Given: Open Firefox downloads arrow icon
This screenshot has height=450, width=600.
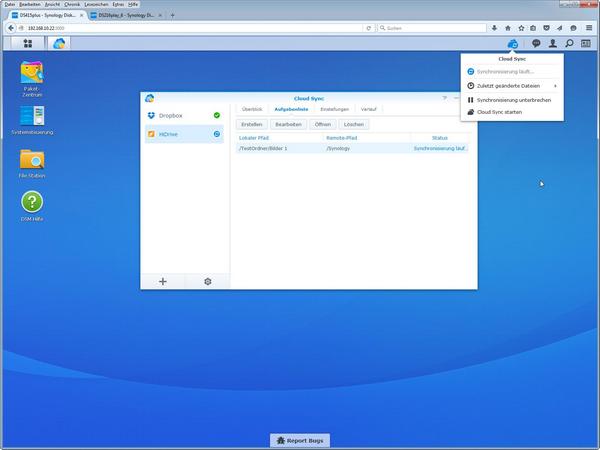Looking at the screenshot, I should [494, 28].
